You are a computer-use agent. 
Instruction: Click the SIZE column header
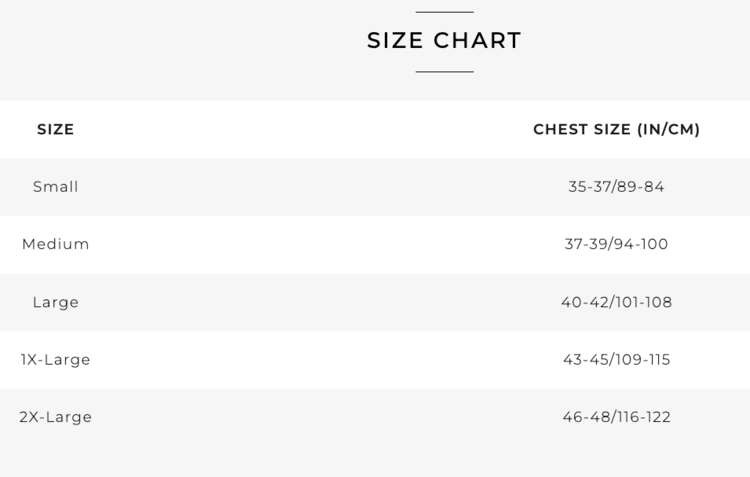tap(55, 129)
